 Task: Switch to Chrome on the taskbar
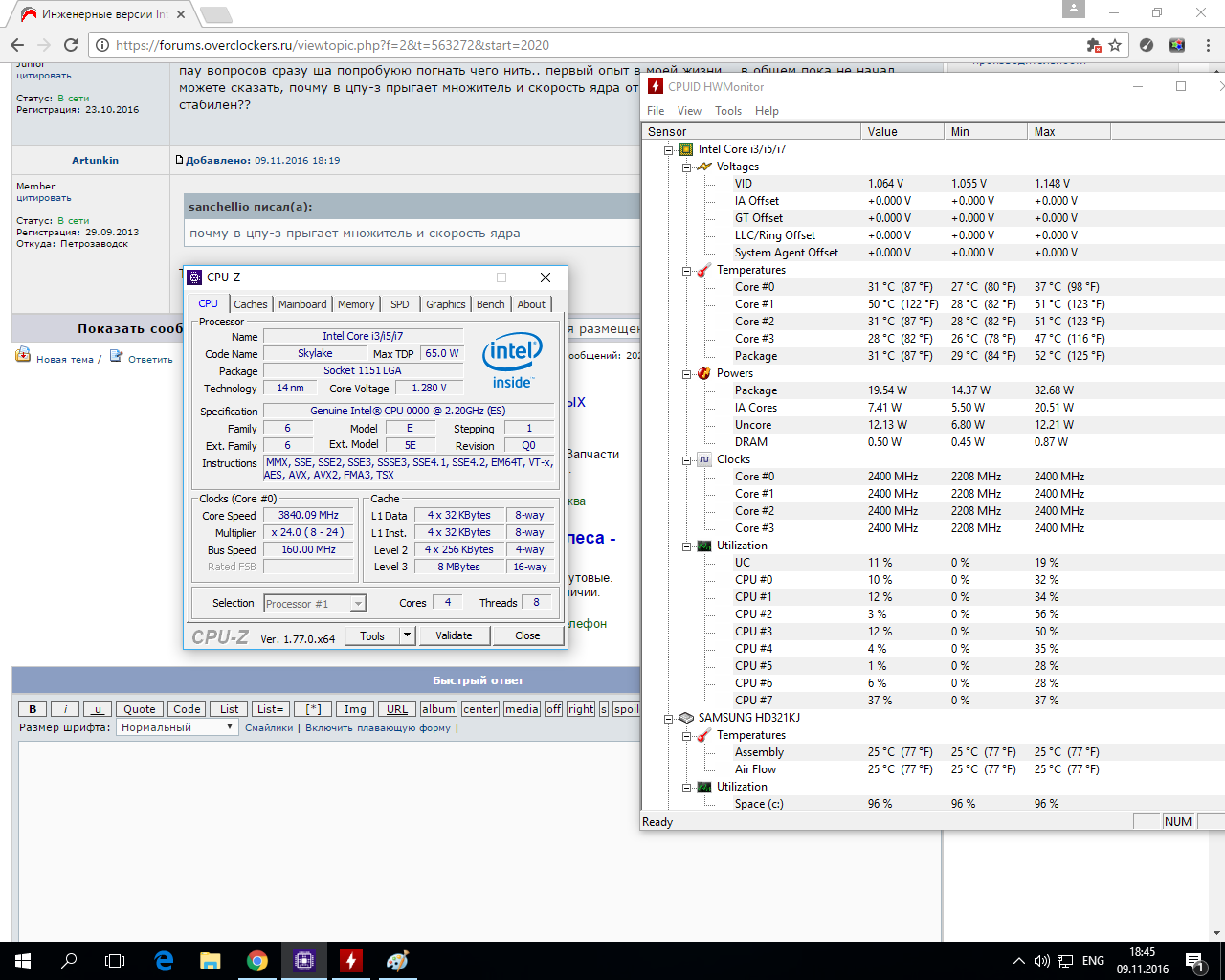tap(257, 961)
